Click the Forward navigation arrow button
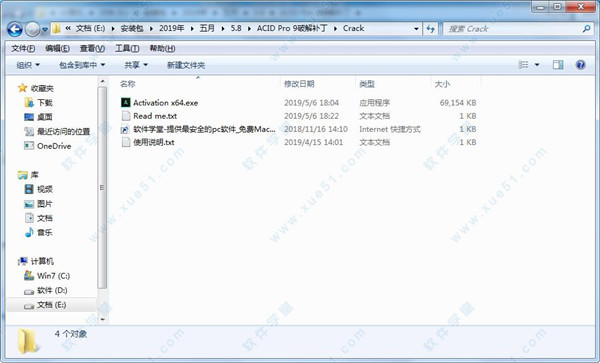600x363 pixels. point(33,29)
